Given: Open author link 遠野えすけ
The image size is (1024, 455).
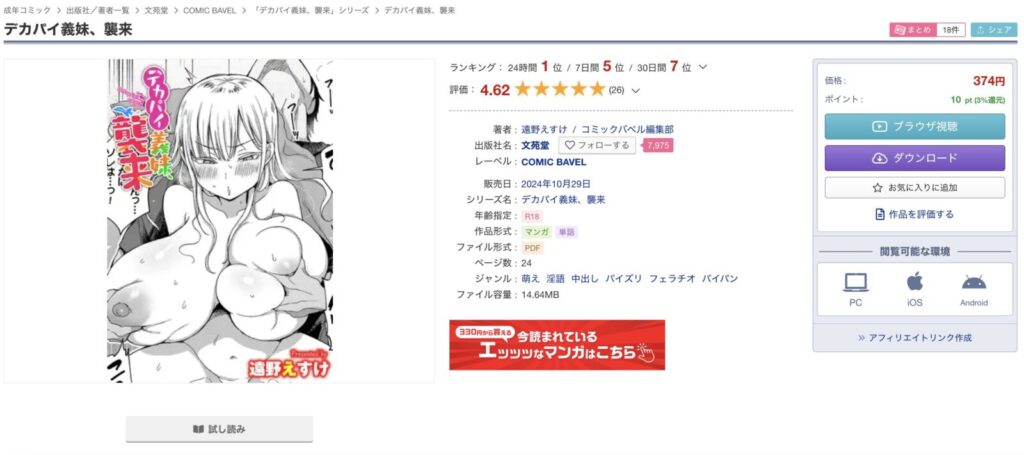Looking at the screenshot, I should (544, 129).
